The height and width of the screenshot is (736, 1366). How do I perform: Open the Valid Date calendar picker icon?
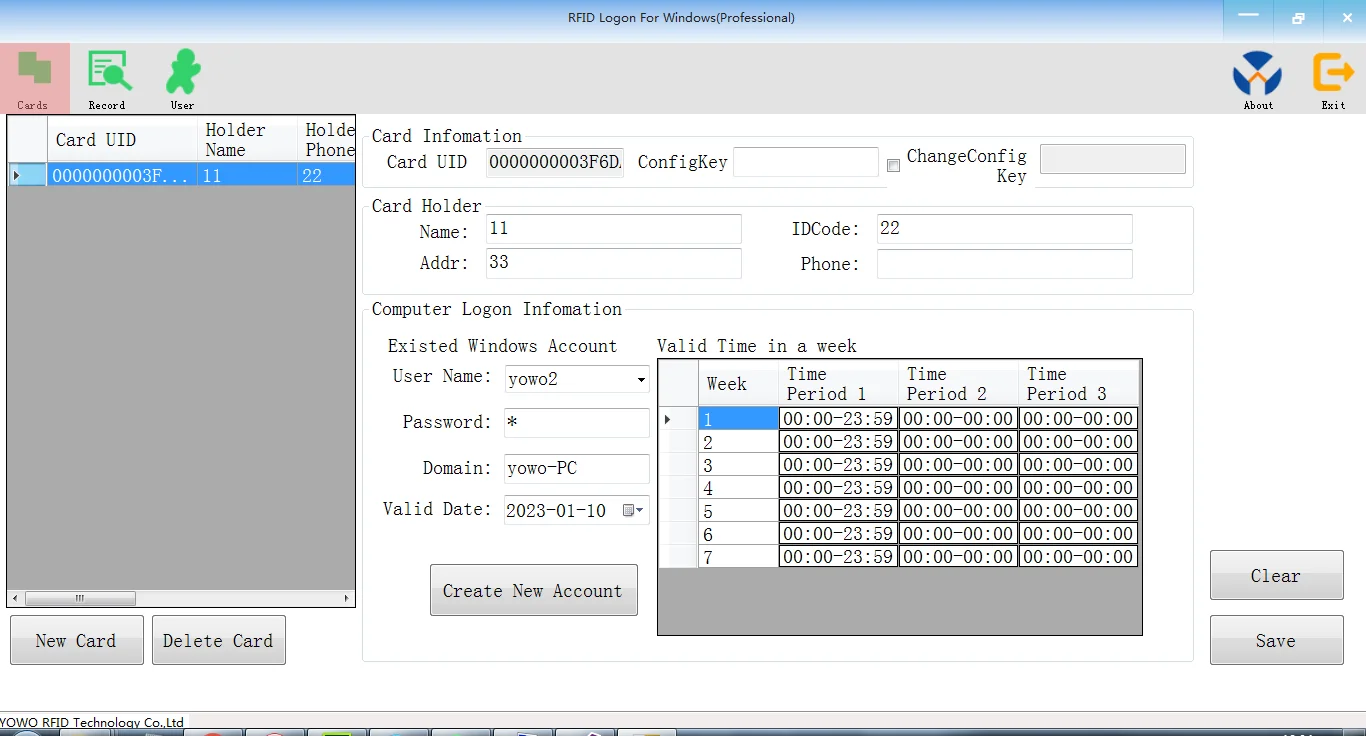click(x=632, y=510)
